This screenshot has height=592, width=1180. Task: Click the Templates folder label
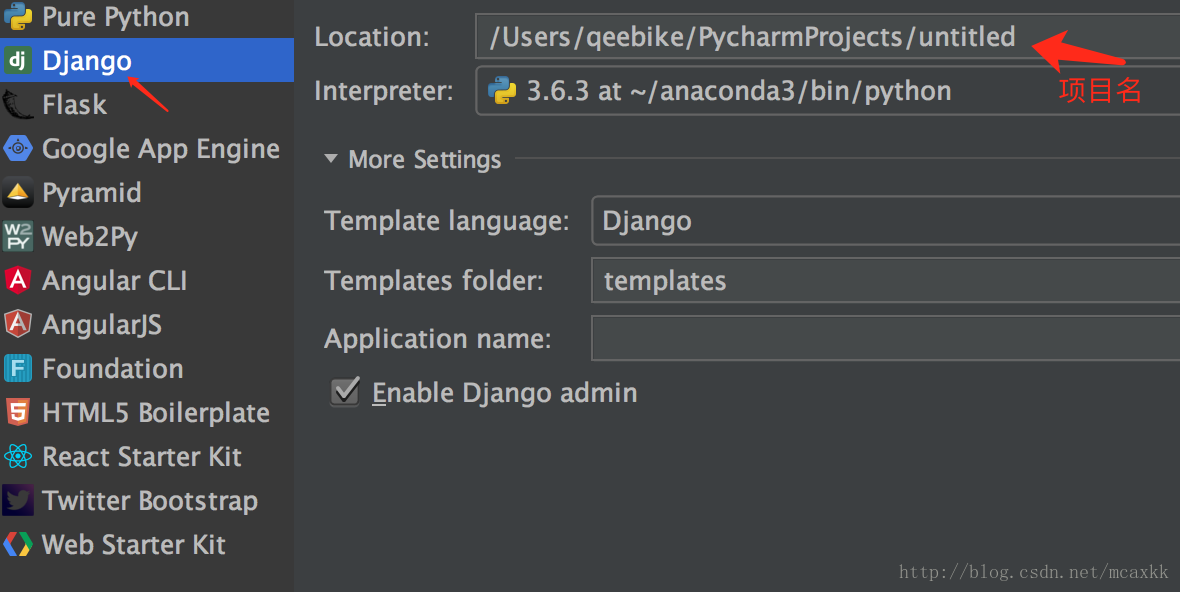[433, 281]
